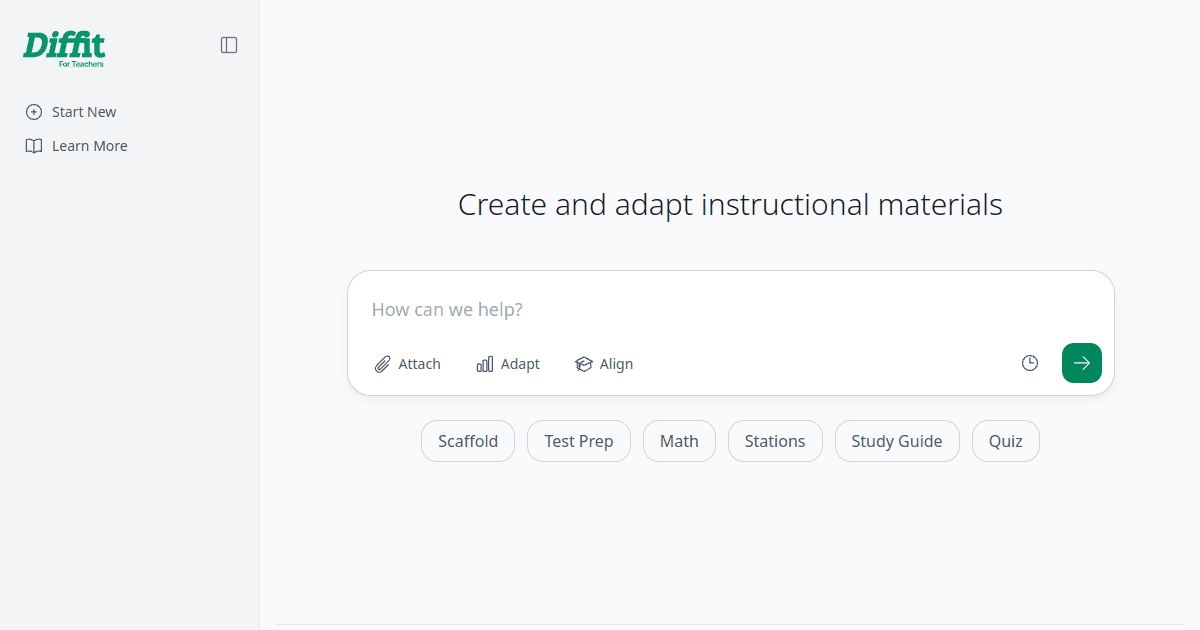Viewport: 1200px width, 630px height.
Task: Open the Adapt options label
Action: point(520,364)
